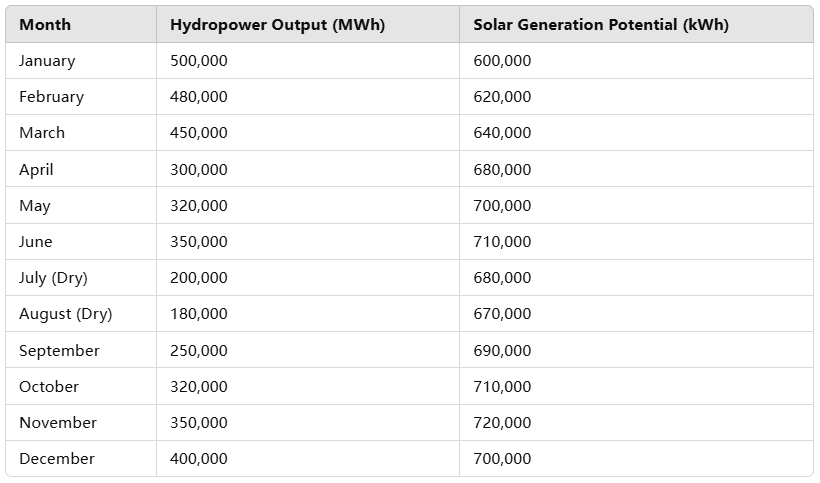Select March's hydropower value 450,000
Viewport: 820px width, 483px height.
(x=199, y=133)
